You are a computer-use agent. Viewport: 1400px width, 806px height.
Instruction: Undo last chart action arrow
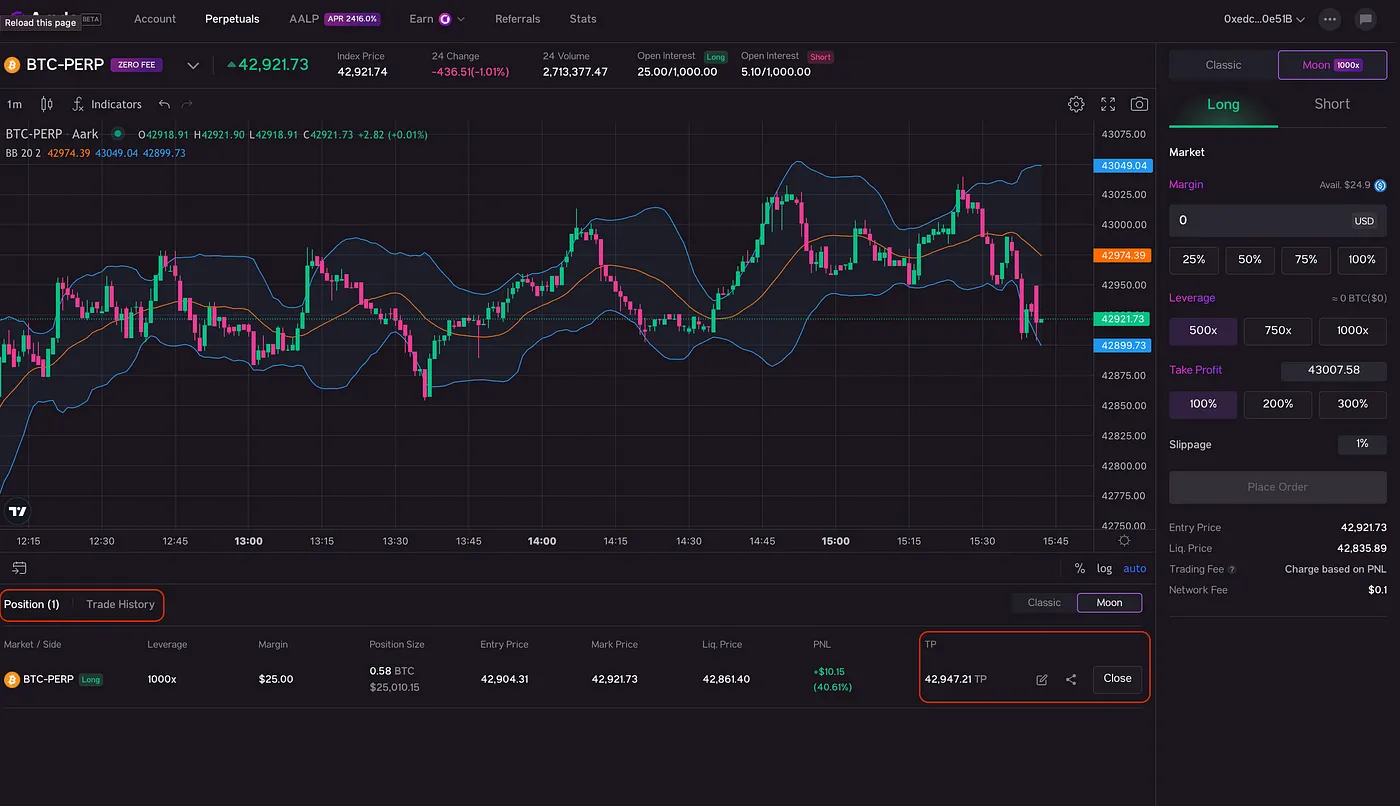(164, 104)
